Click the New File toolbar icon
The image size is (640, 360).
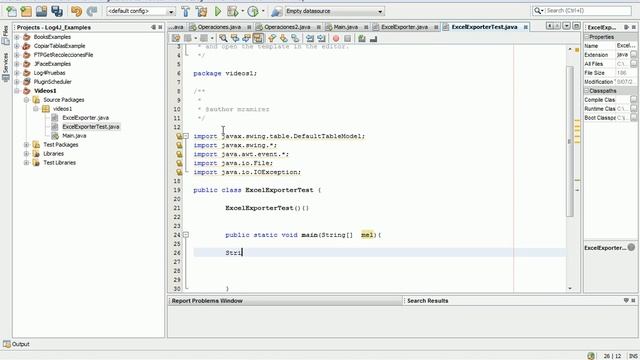point(11,11)
